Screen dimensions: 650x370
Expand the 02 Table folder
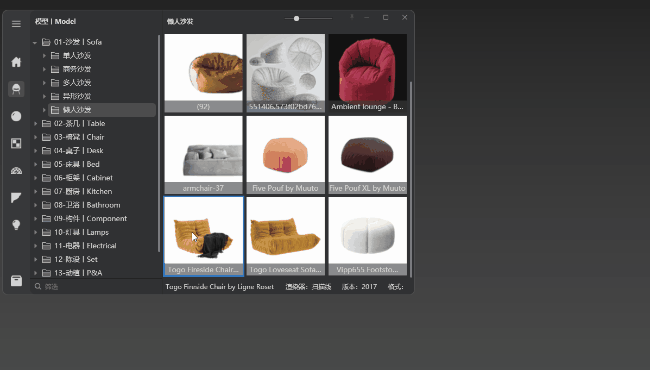35,123
